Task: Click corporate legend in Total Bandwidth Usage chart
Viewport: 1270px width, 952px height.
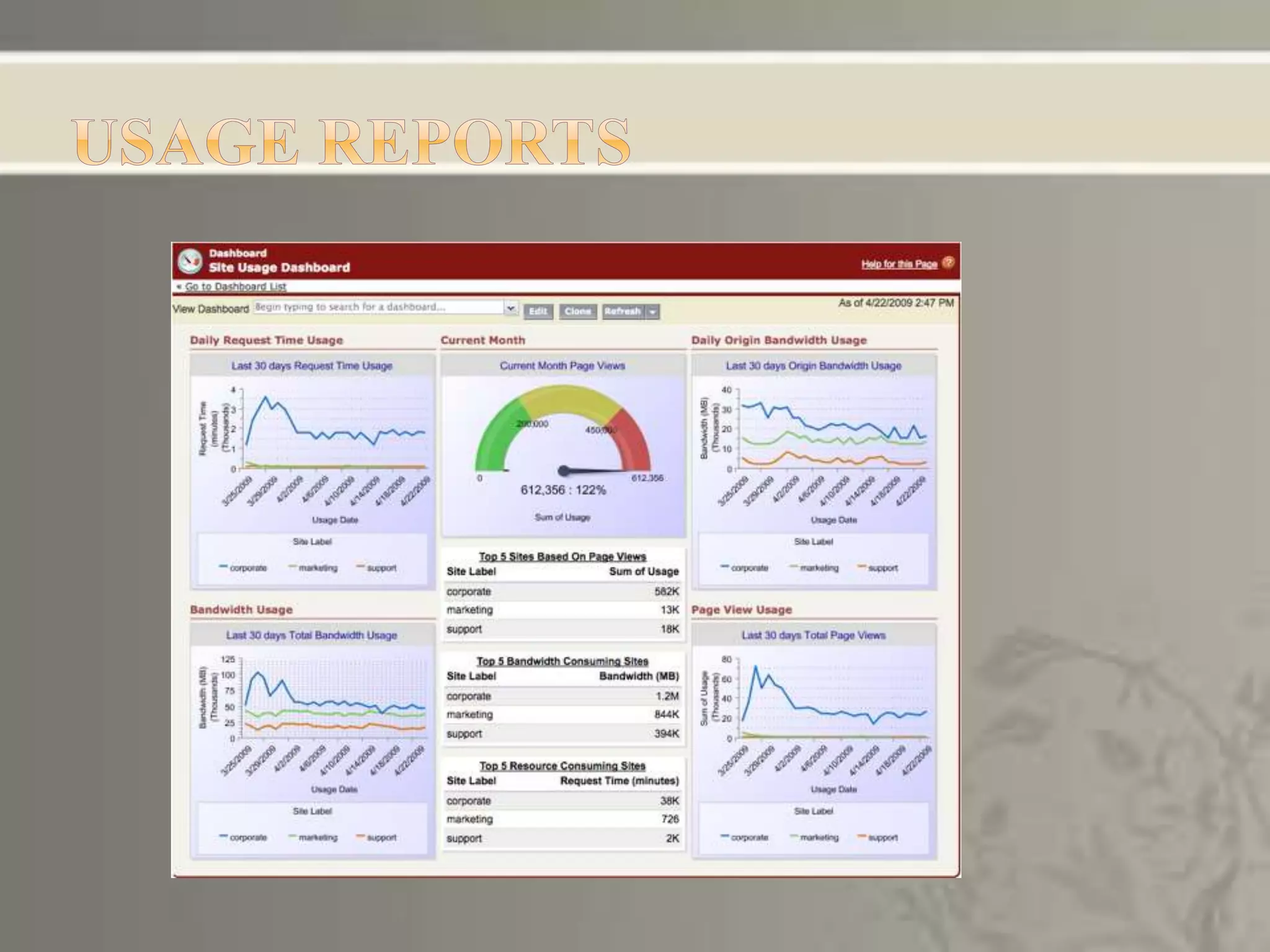Action: tap(243, 837)
